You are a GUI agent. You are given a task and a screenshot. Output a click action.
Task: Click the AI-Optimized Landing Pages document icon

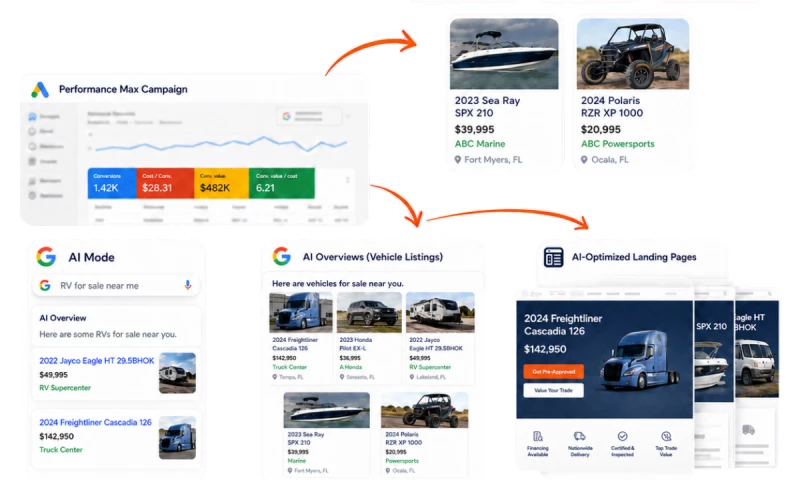point(553,257)
